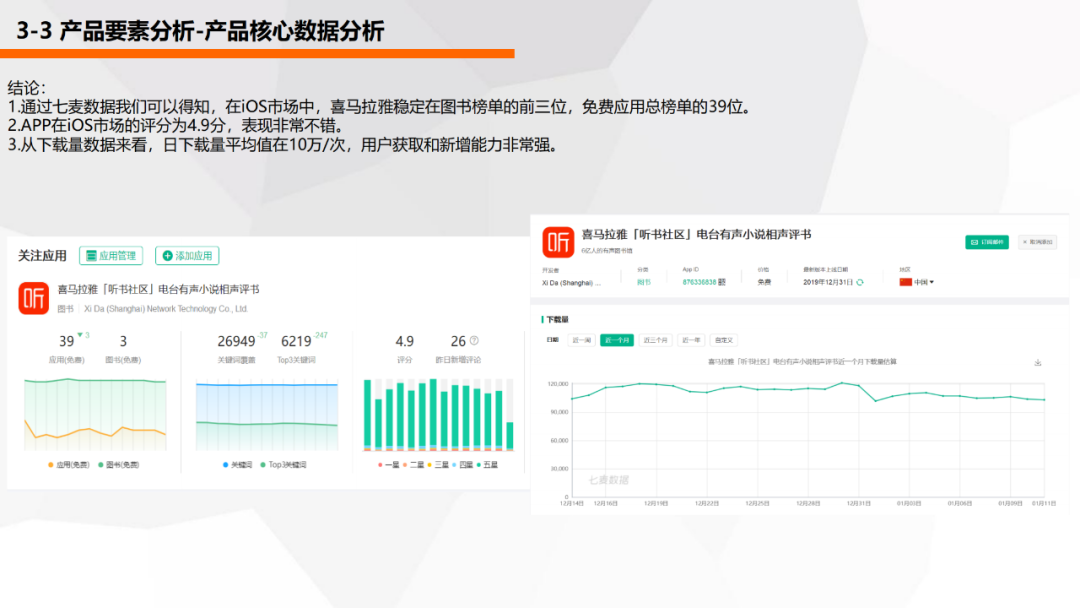Open the 图书 category link in detail panel
Image resolution: width=1080 pixels, height=608 pixels.
pos(643,282)
